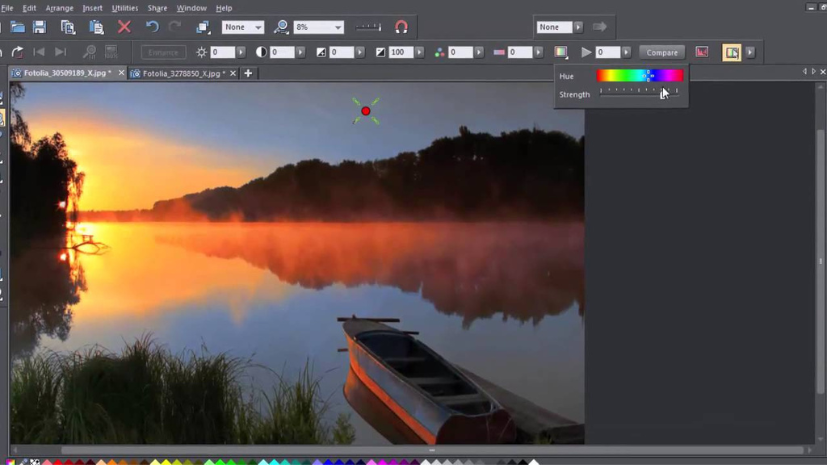Image resolution: width=827 pixels, height=465 pixels.
Task: Add new document tab with plus
Action: click(x=248, y=73)
